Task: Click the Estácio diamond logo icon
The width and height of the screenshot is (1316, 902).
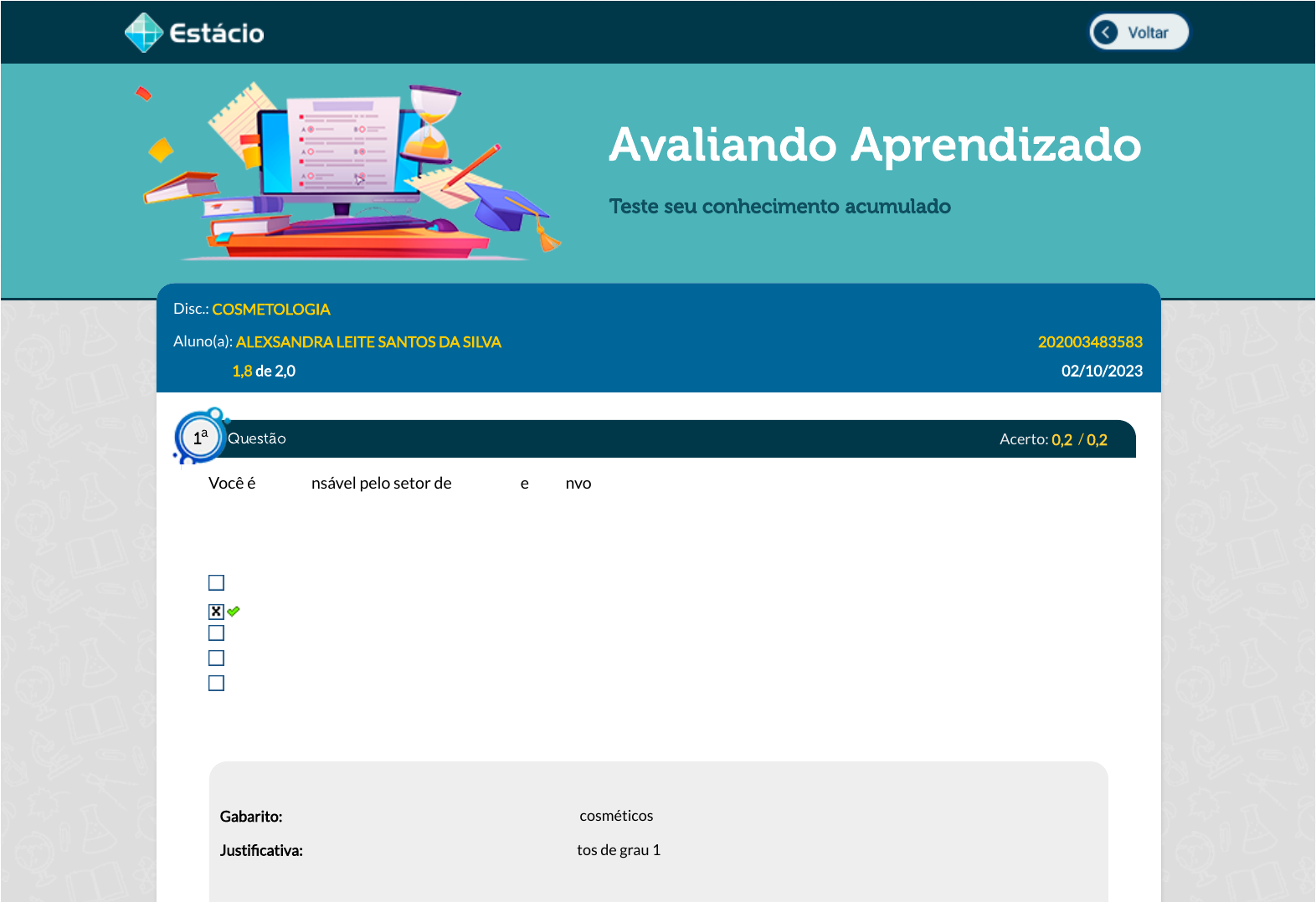Action: 143,33
